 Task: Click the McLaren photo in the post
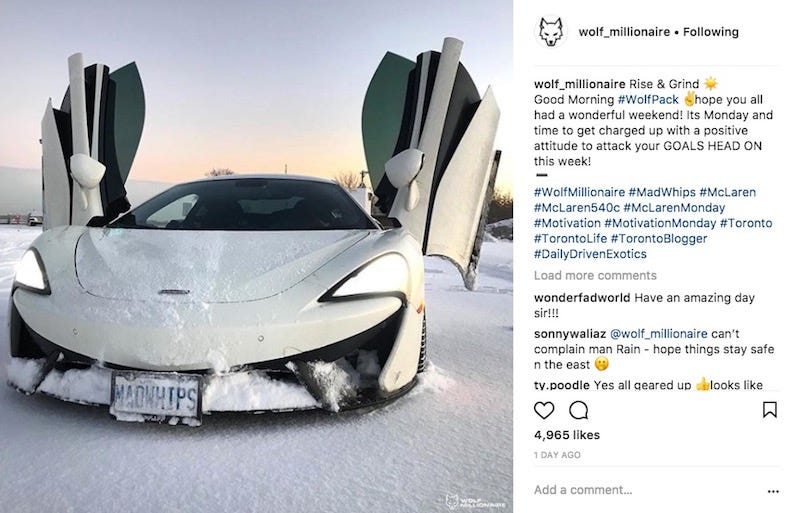pos(256,256)
